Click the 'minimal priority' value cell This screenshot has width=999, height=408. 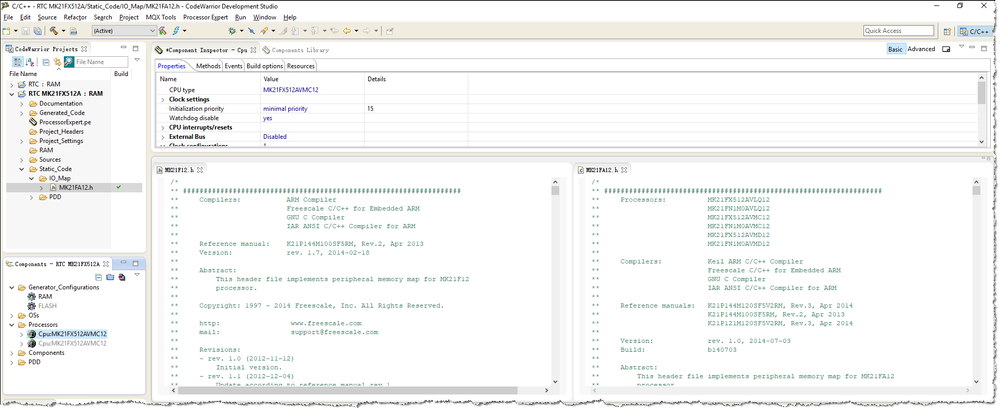[x=285, y=109]
